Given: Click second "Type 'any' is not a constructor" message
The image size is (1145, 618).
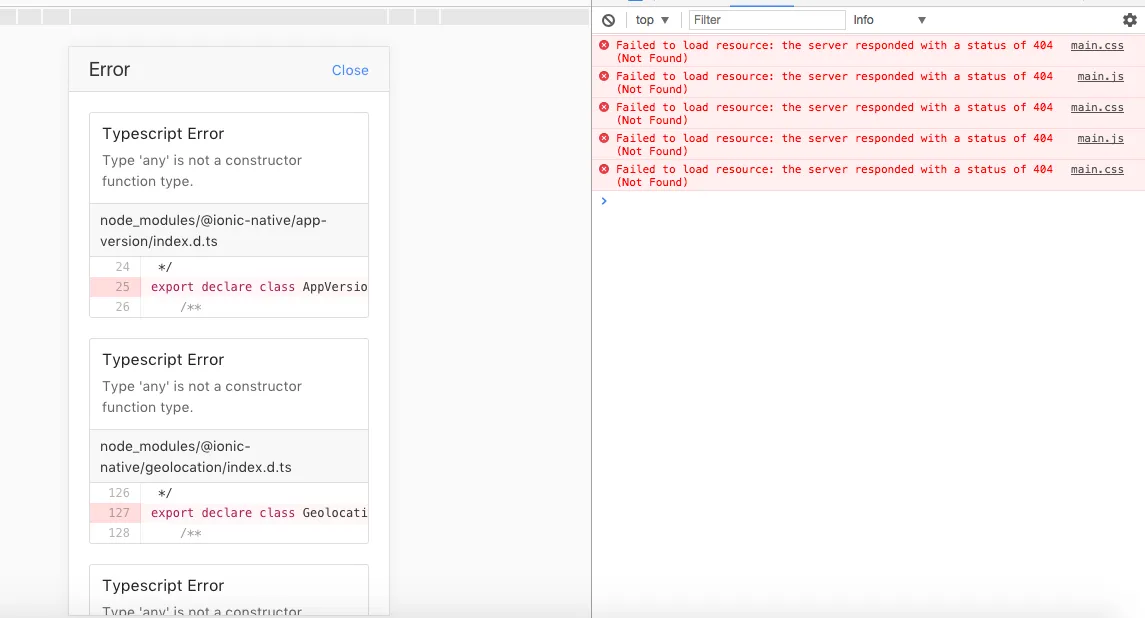Looking at the screenshot, I should click(202, 397).
